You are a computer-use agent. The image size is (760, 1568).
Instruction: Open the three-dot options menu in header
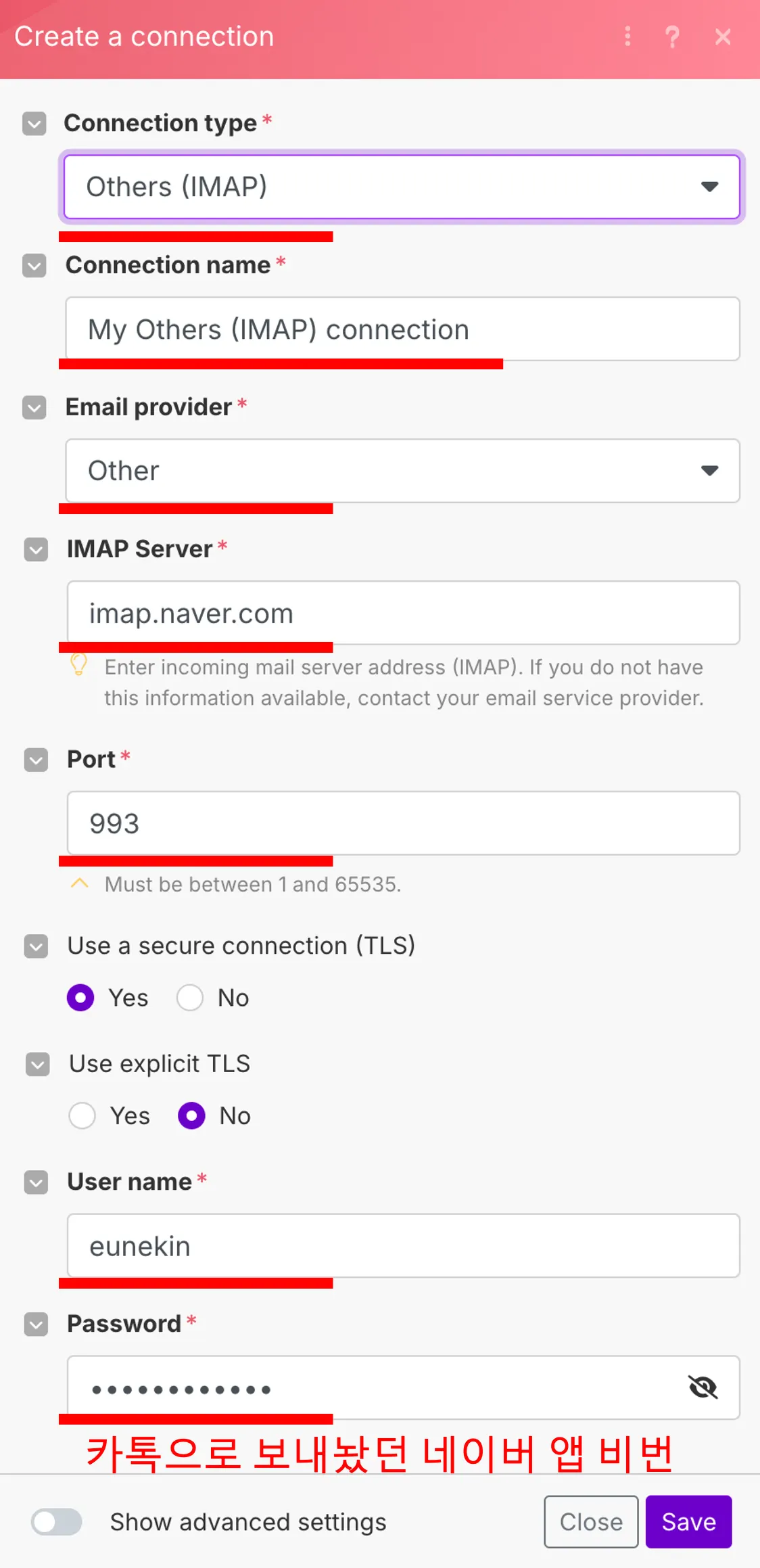[x=627, y=37]
